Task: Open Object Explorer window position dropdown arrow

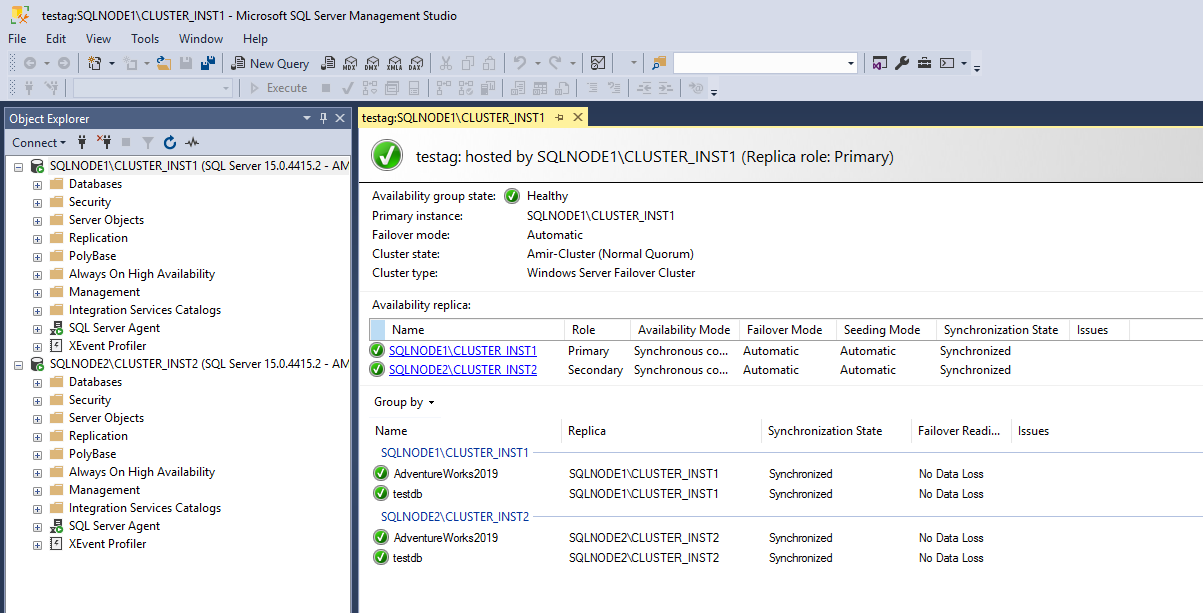Action: coord(307,118)
